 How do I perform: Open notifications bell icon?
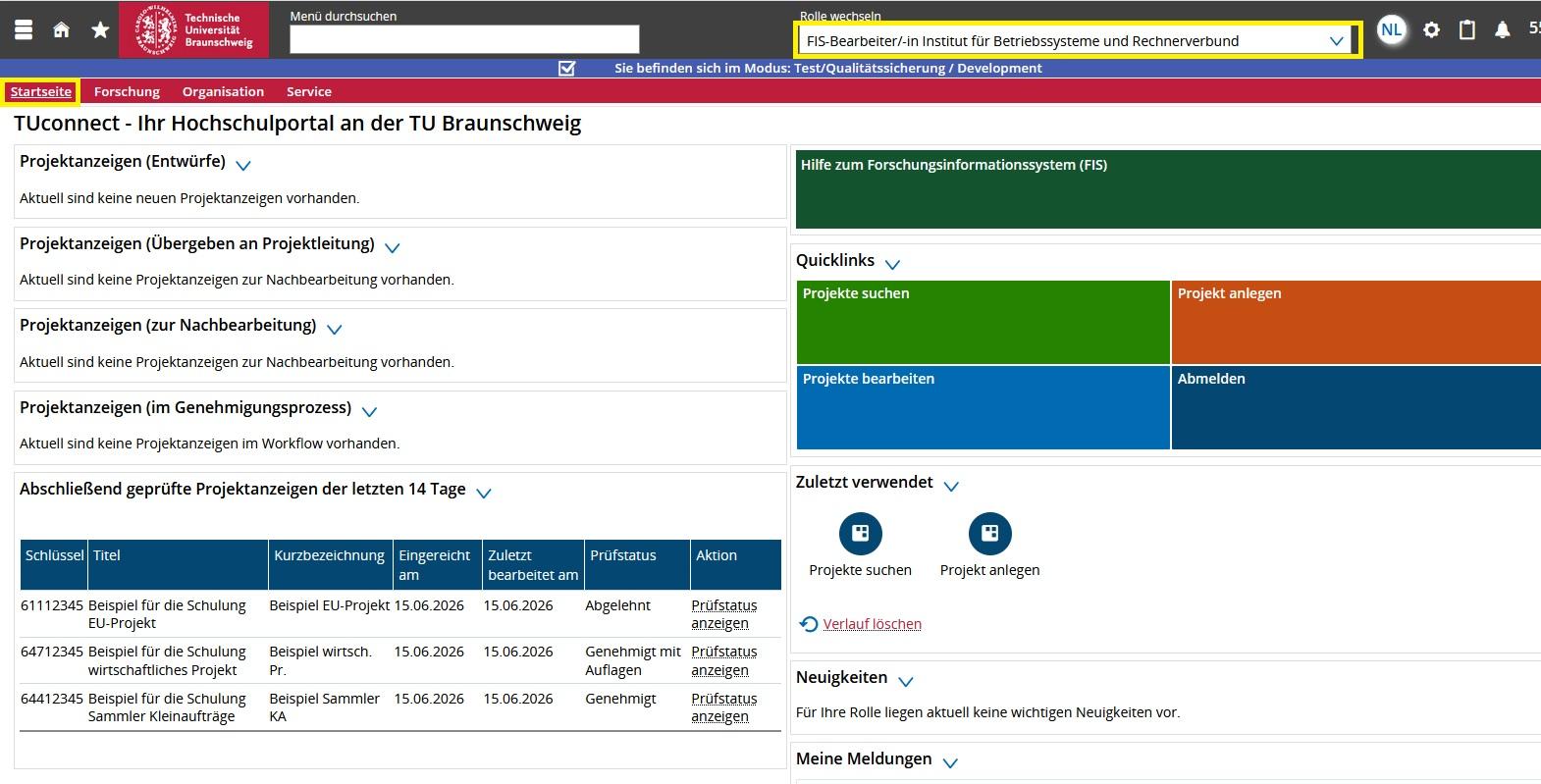pos(1502,30)
